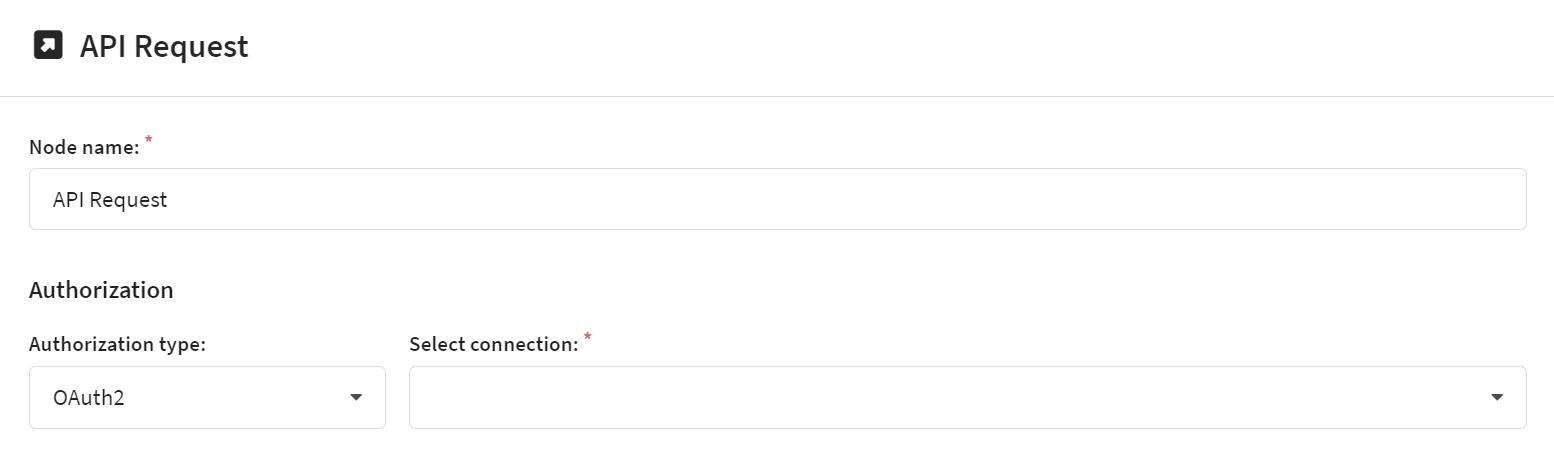
Task: Click the word "API" in the header title
Action: point(101,47)
